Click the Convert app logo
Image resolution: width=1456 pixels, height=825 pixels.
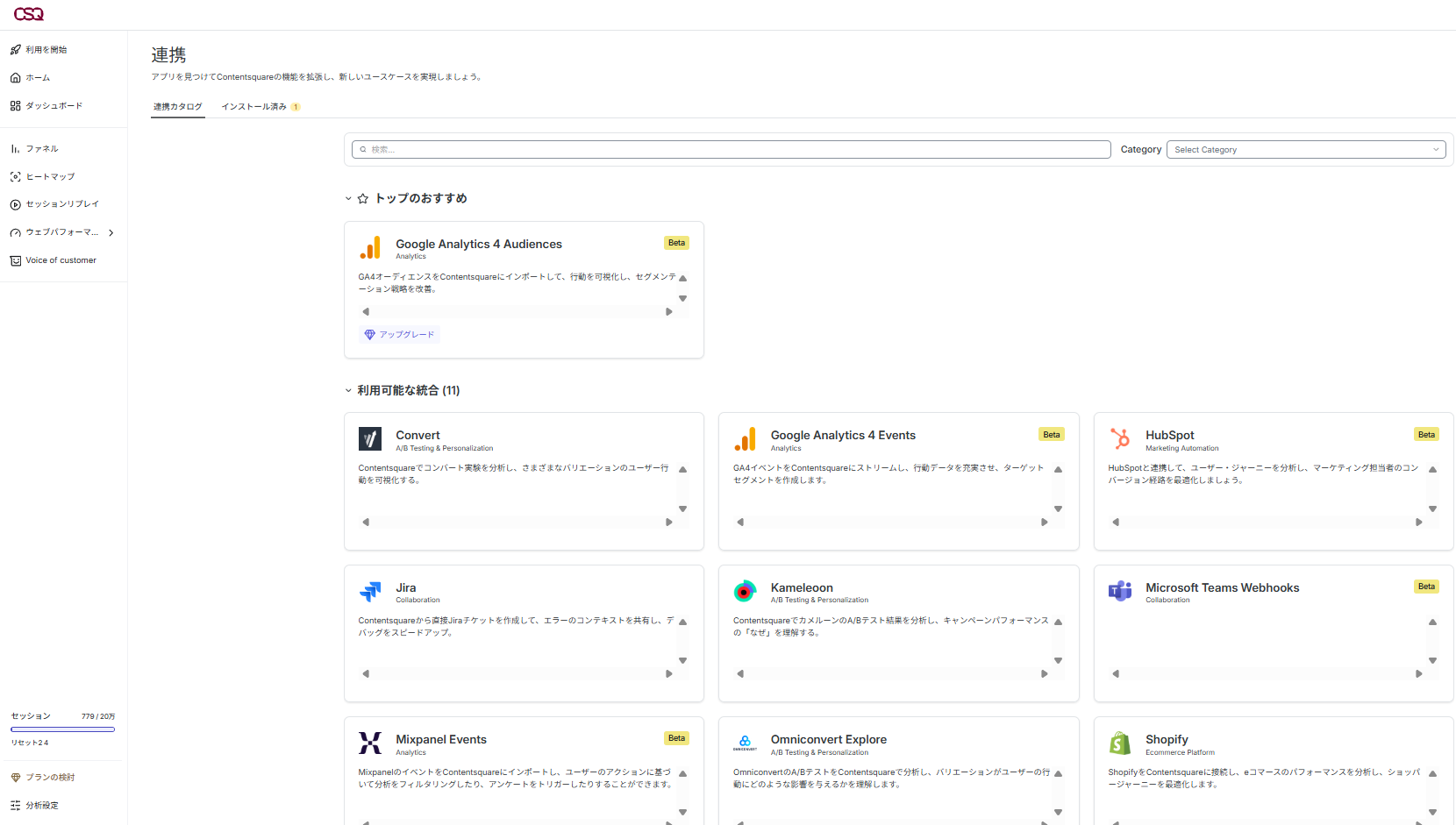click(370, 438)
